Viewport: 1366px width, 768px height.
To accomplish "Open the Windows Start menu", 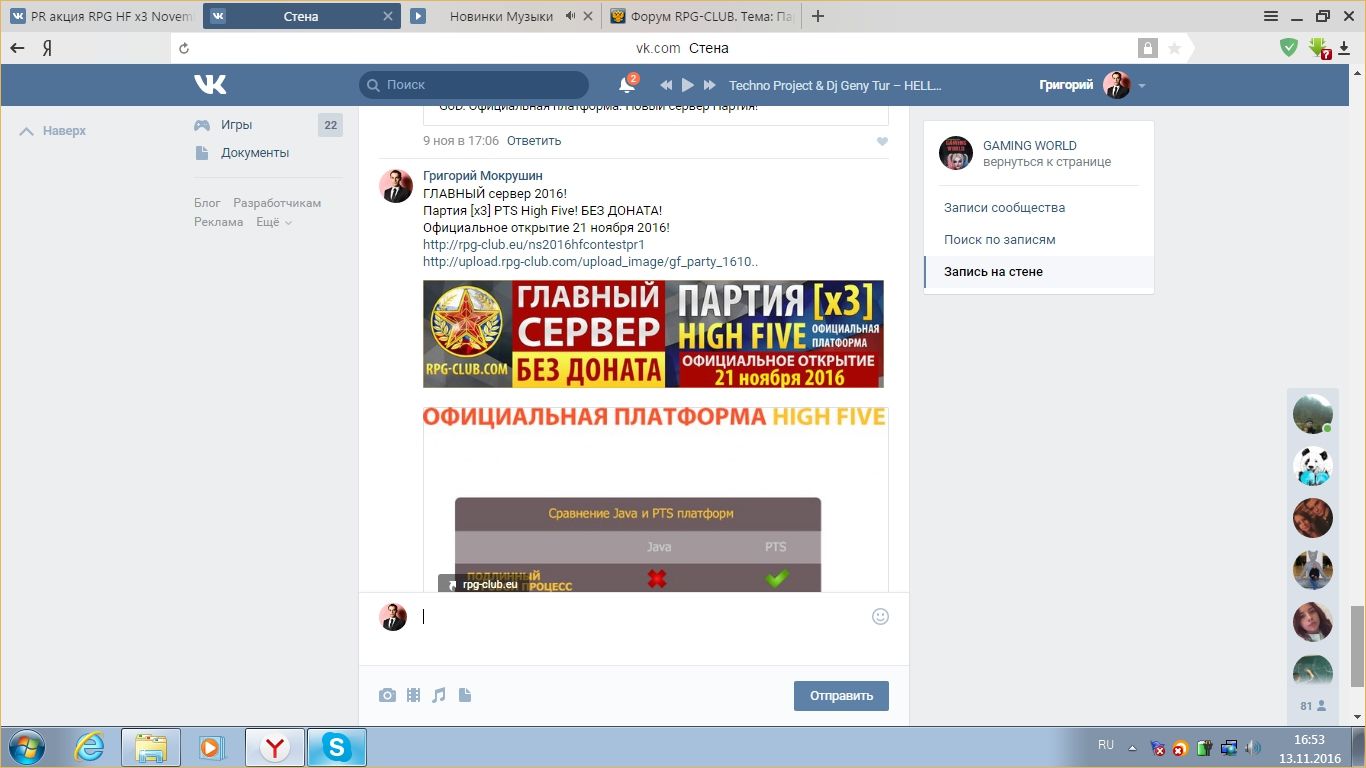I will 25,747.
